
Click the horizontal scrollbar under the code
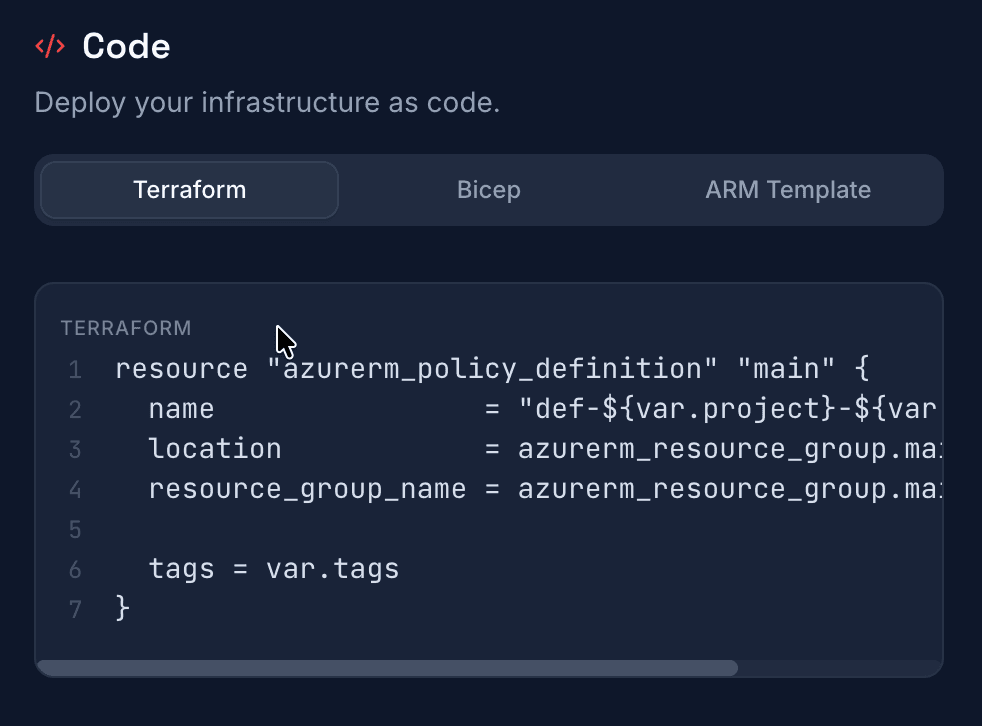pyautogui.click(x=388, y=668)
